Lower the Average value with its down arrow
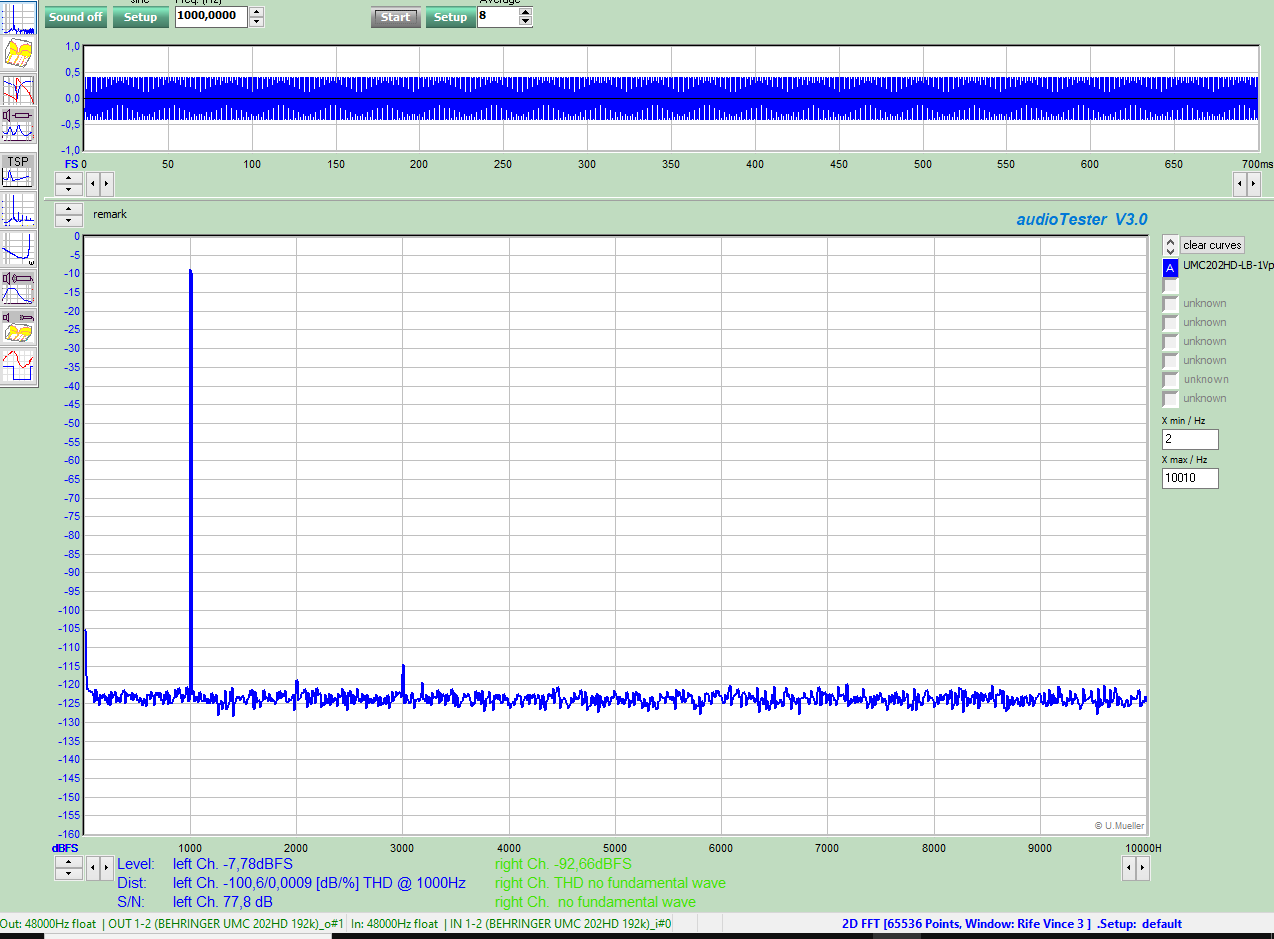1274x939 pixels. (524, 21)
